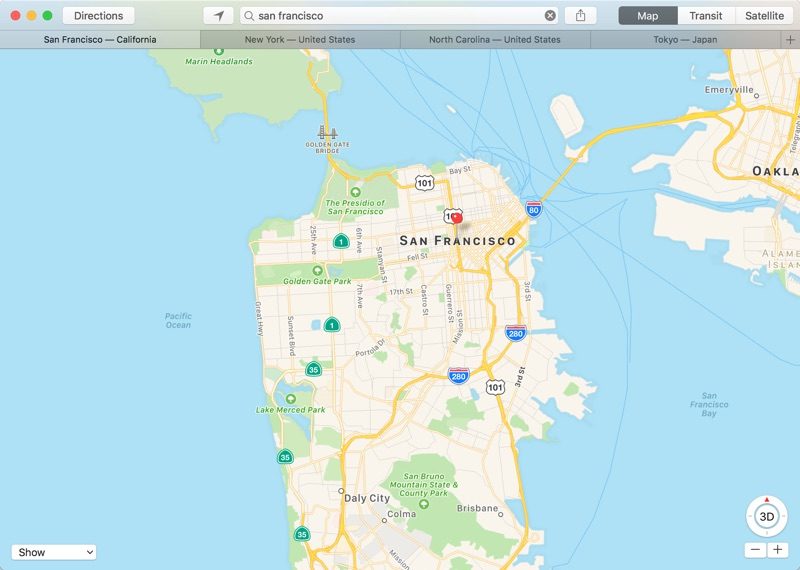The image size is (800, 570).
Task: Click Lake Merced Park tree icon
Action: [291, 399]
